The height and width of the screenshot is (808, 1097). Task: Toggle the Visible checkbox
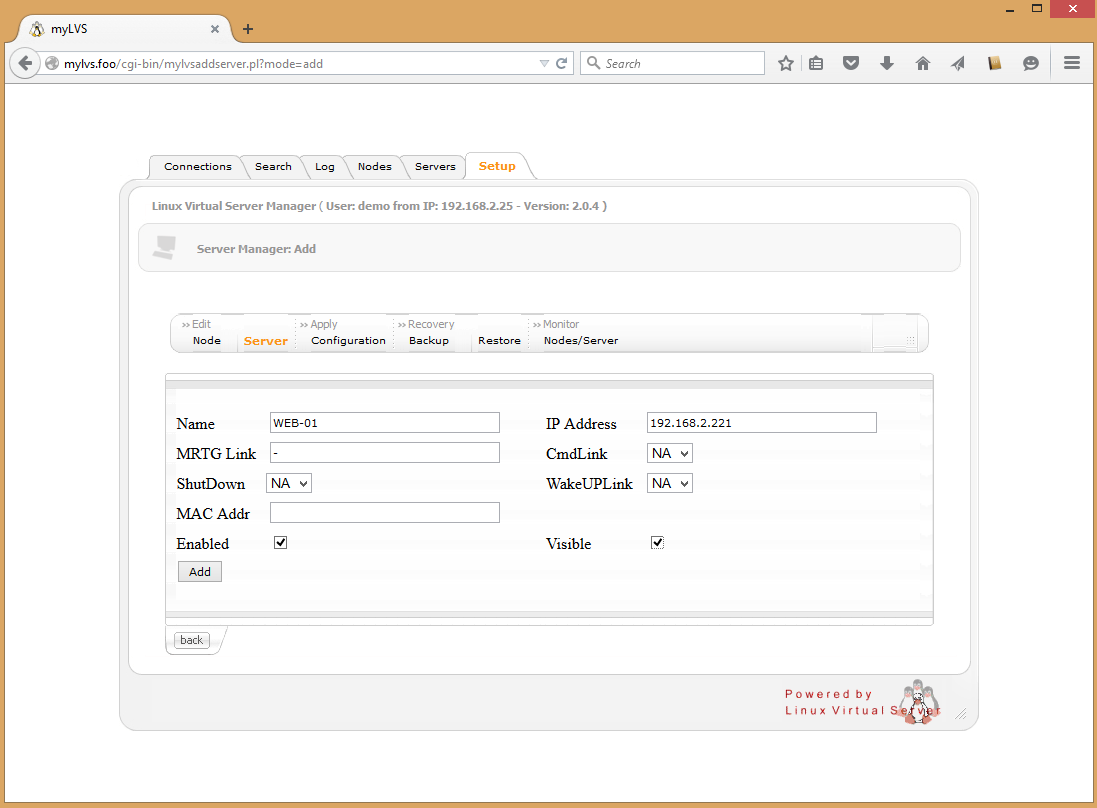coord(657,543)
